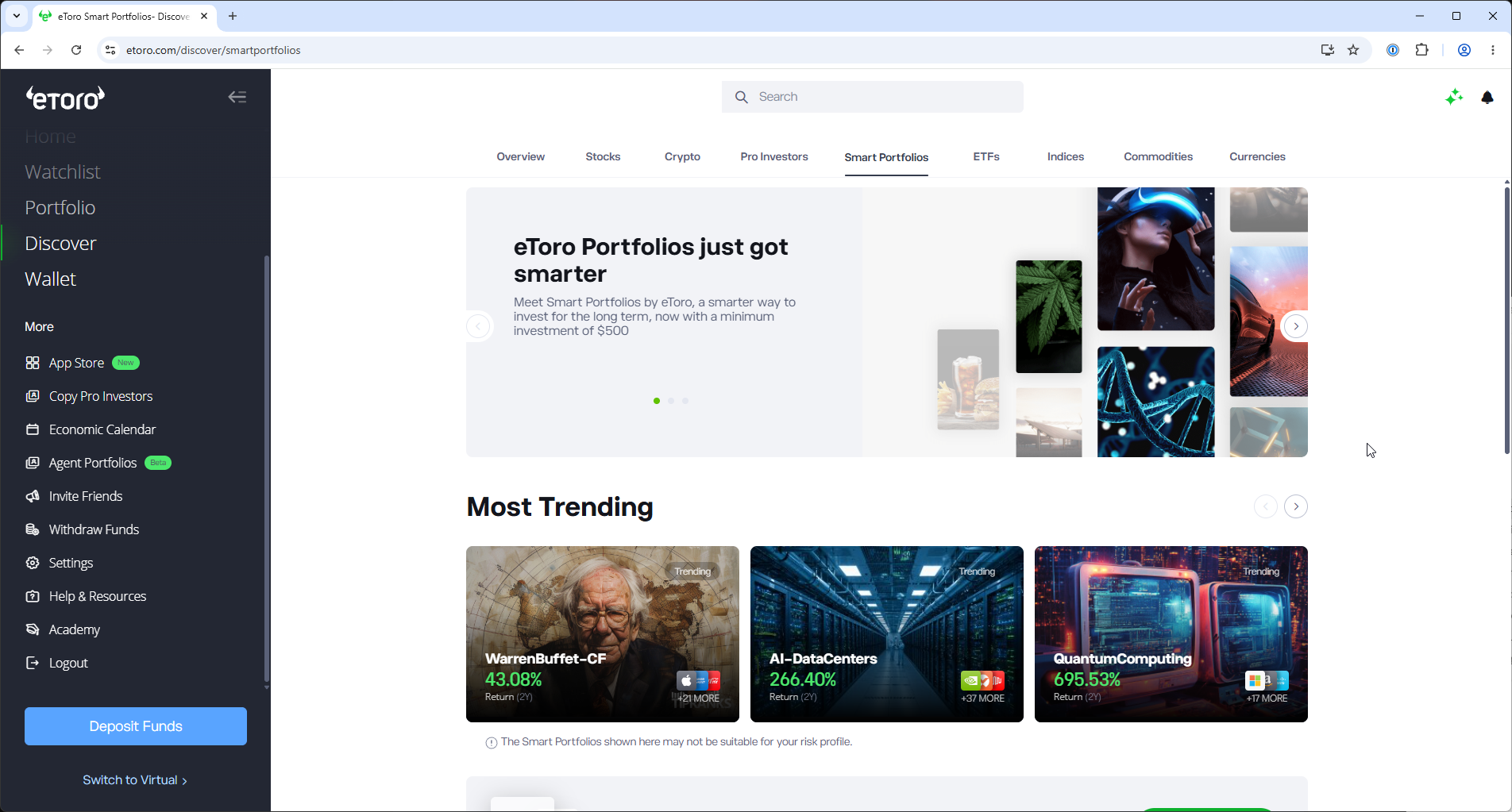Open the QuantumComputing portfolio card
The height and width of the screenshot is (812, 1512).
pyautogui.click(x=1171, y=634)
